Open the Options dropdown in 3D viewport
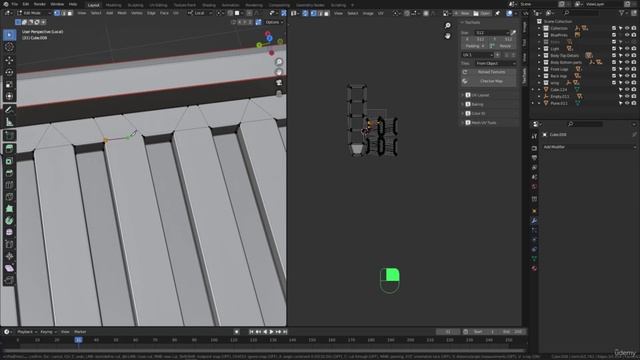640x360 pixels. coord(273,22)
